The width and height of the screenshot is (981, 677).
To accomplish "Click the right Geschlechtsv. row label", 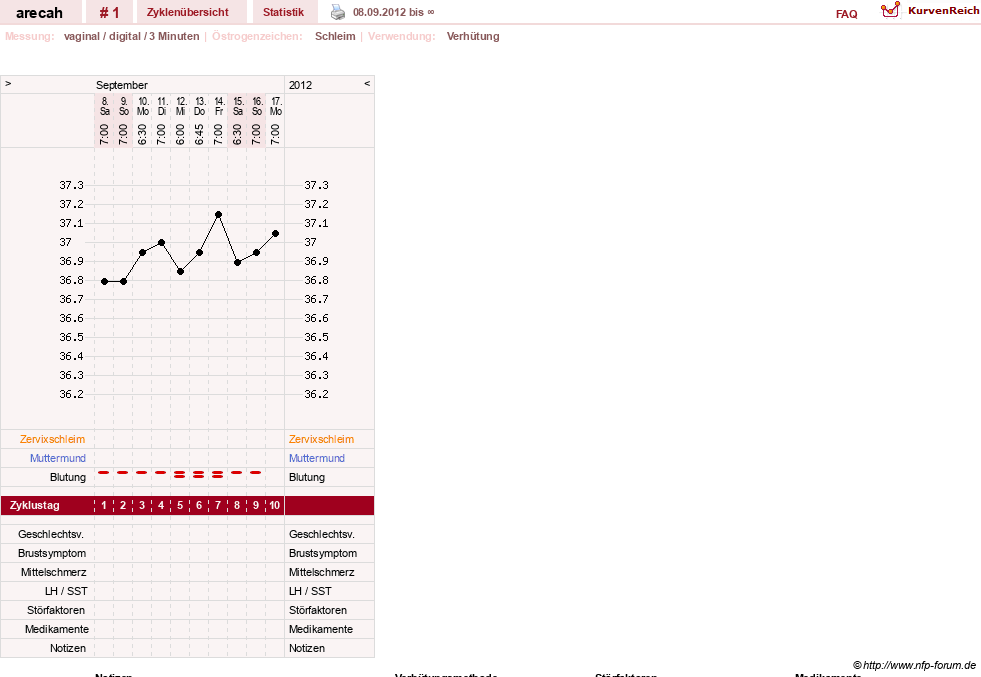I will [x=322, y=534].
